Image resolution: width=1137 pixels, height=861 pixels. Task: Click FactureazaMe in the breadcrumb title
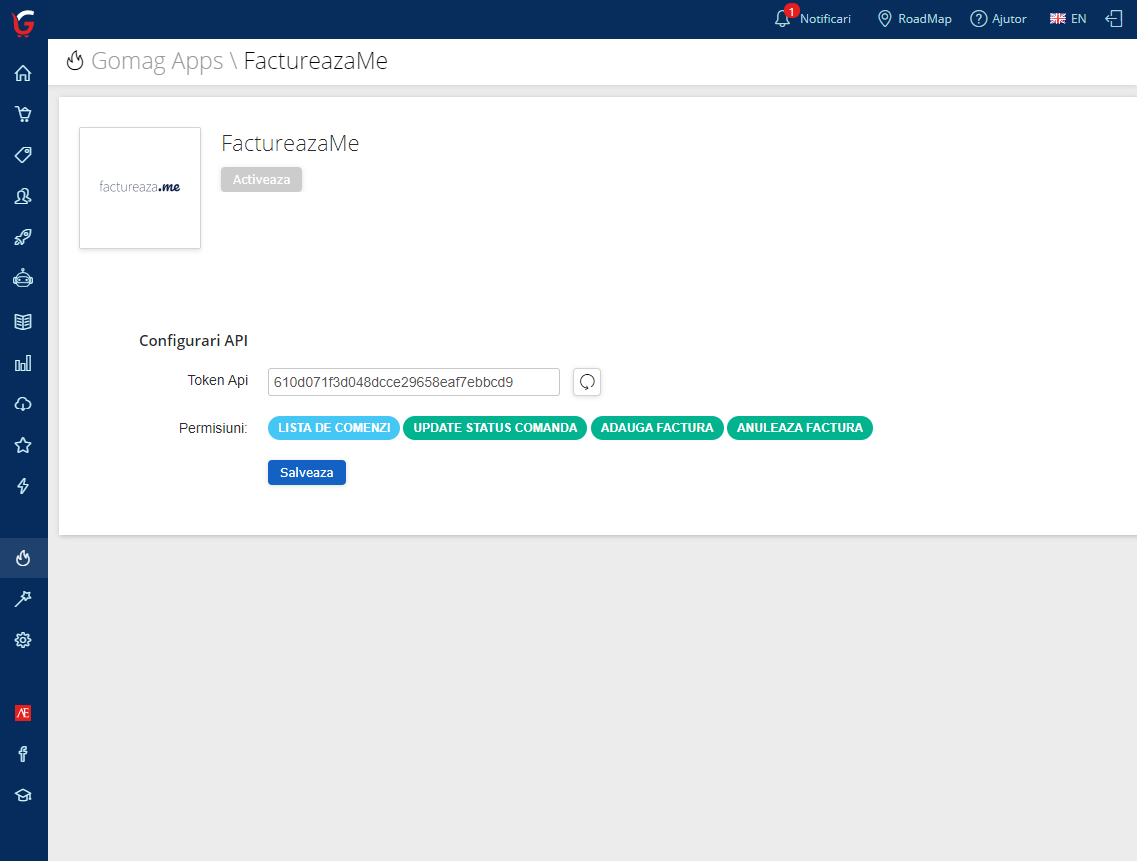pos(315,61)
